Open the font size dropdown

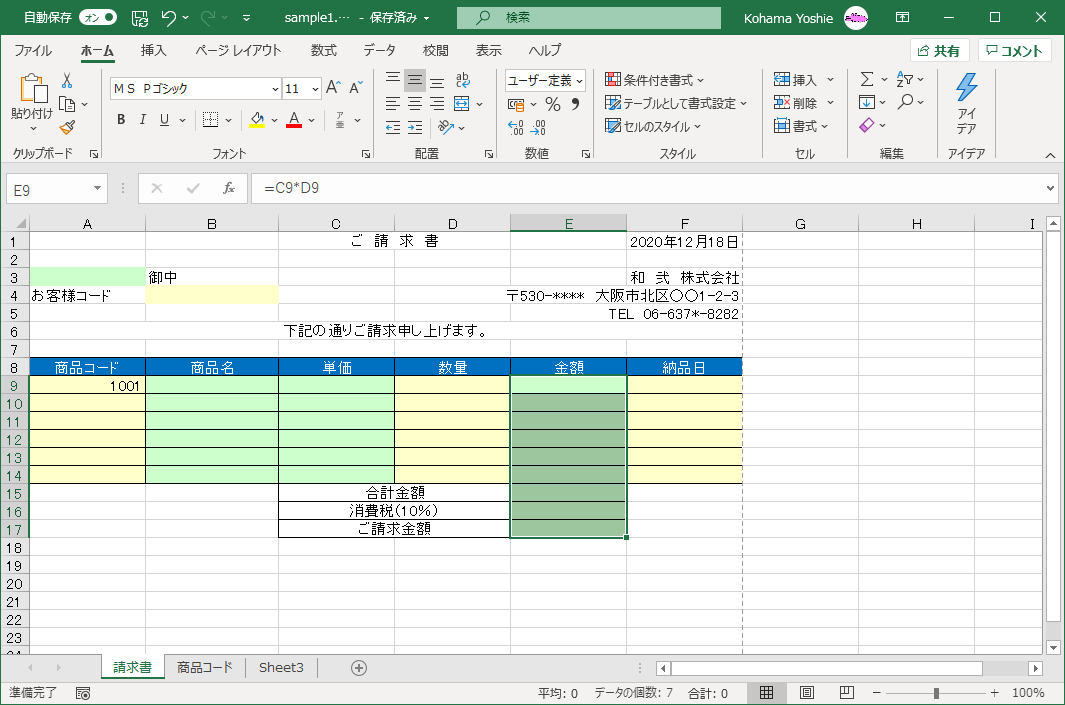point(315,88)
